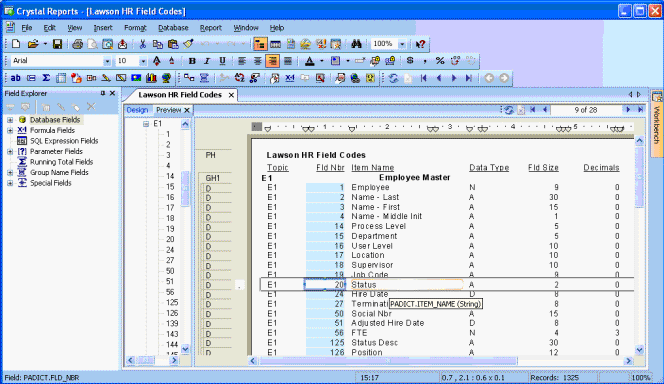Viewport: 664px width, 384px height.
Task: Toggle Italic formatting
Action: (207, 61)
